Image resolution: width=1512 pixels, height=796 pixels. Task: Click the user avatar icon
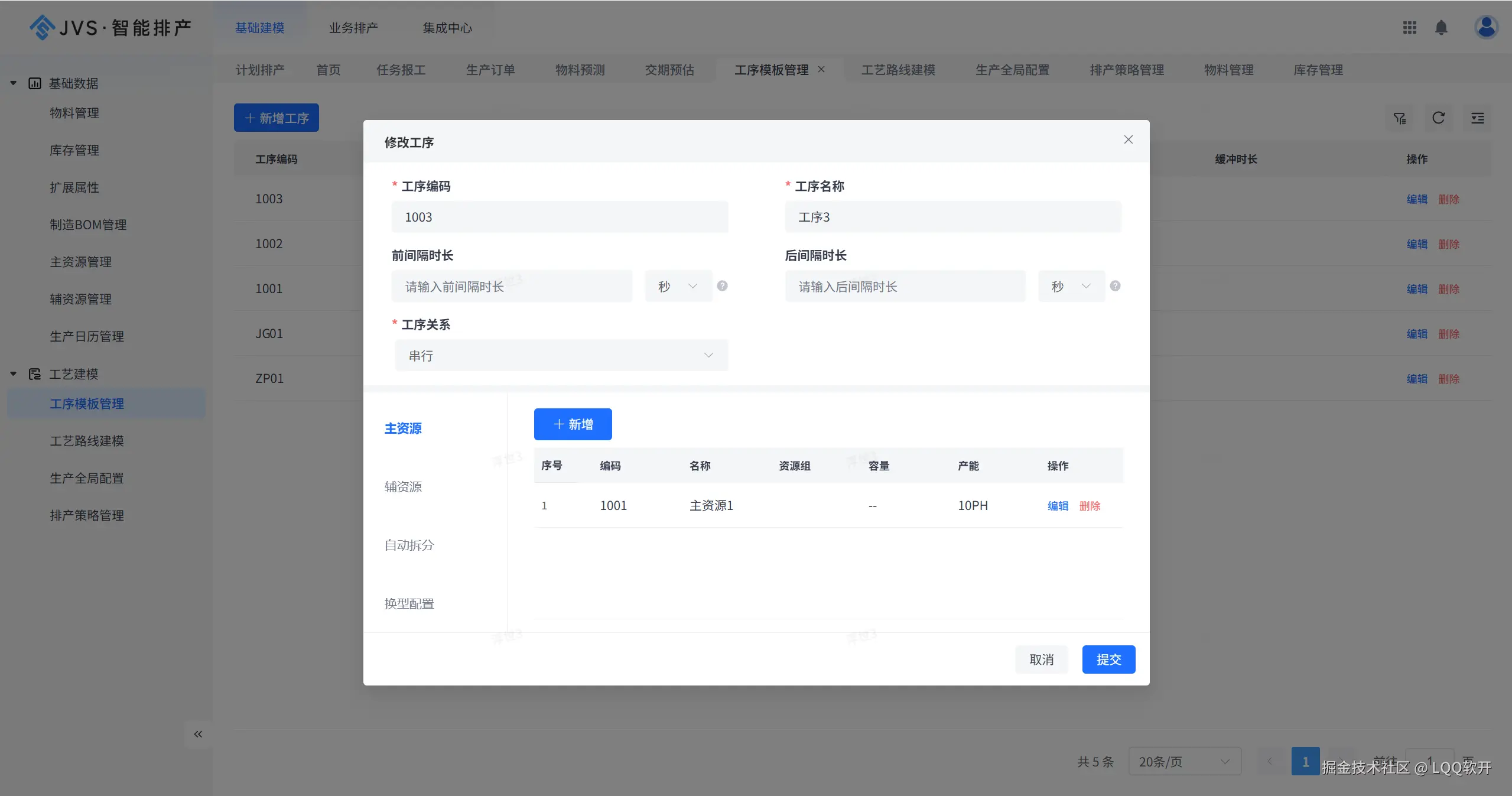tap(1485, 27)
